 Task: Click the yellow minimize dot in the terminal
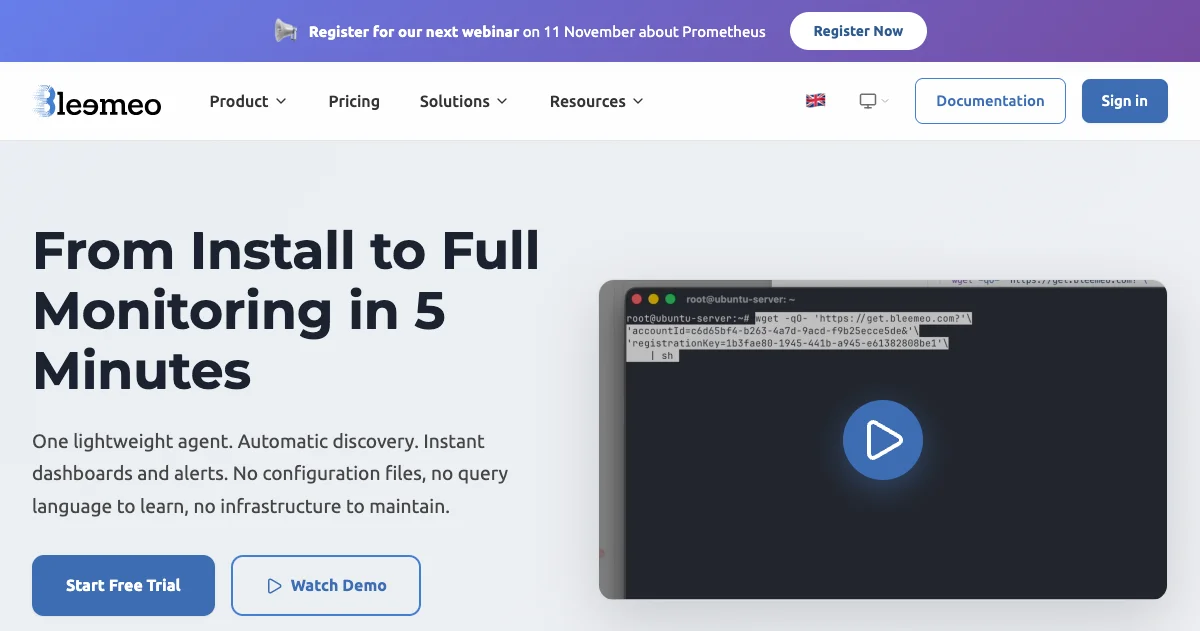pyautogui.click(x=653, y=299)
